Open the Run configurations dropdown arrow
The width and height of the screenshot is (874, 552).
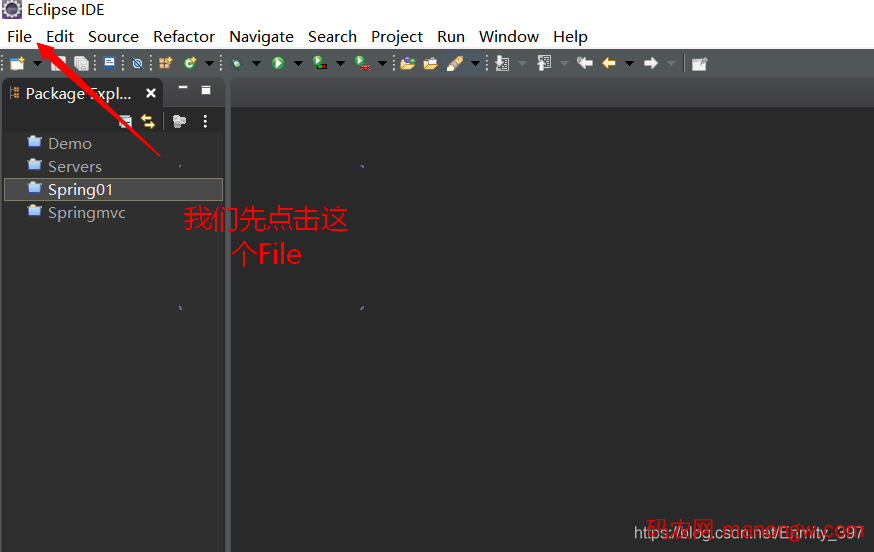point(298,64)
